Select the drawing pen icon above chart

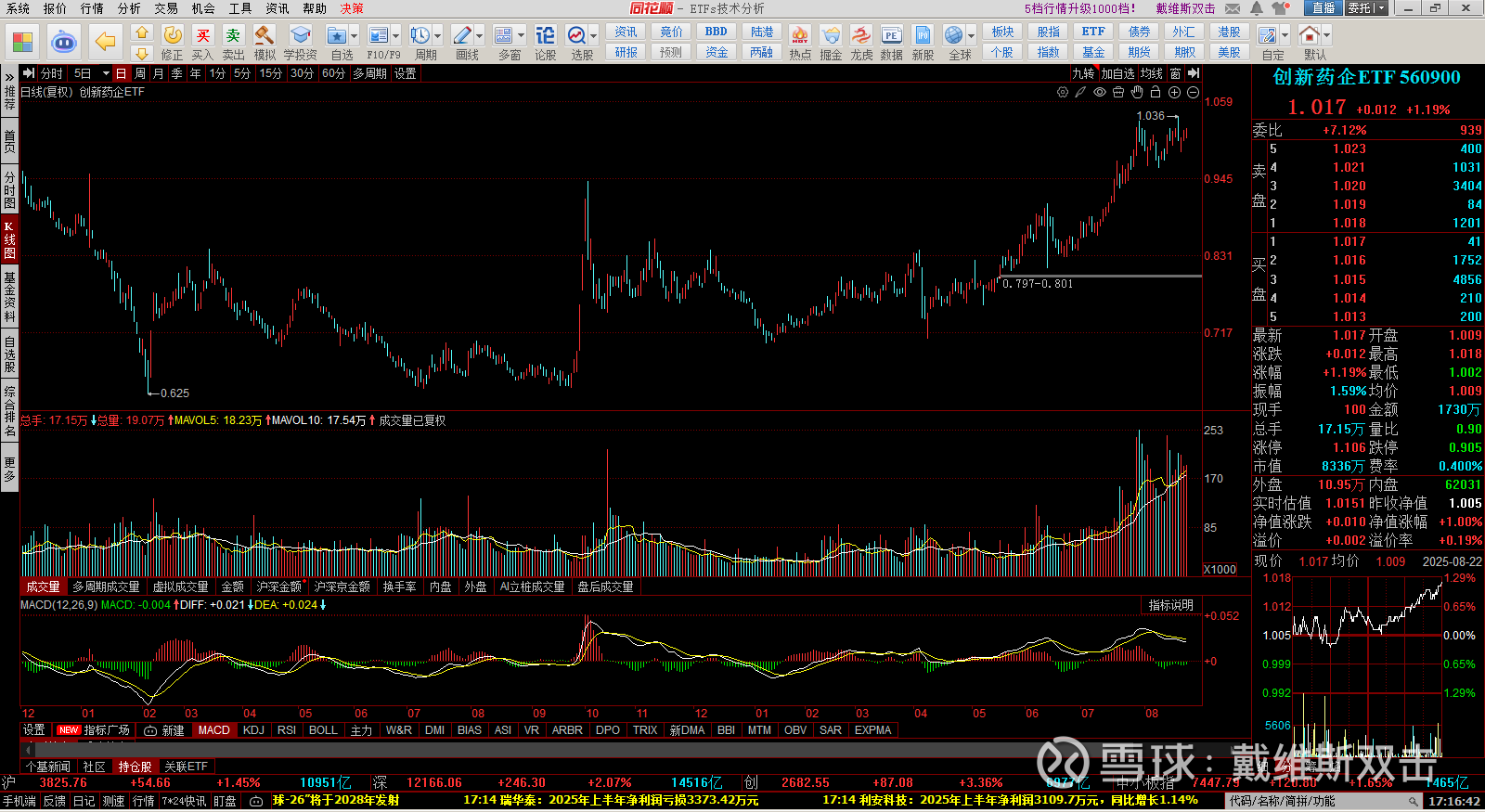(x=1080, y=92)
